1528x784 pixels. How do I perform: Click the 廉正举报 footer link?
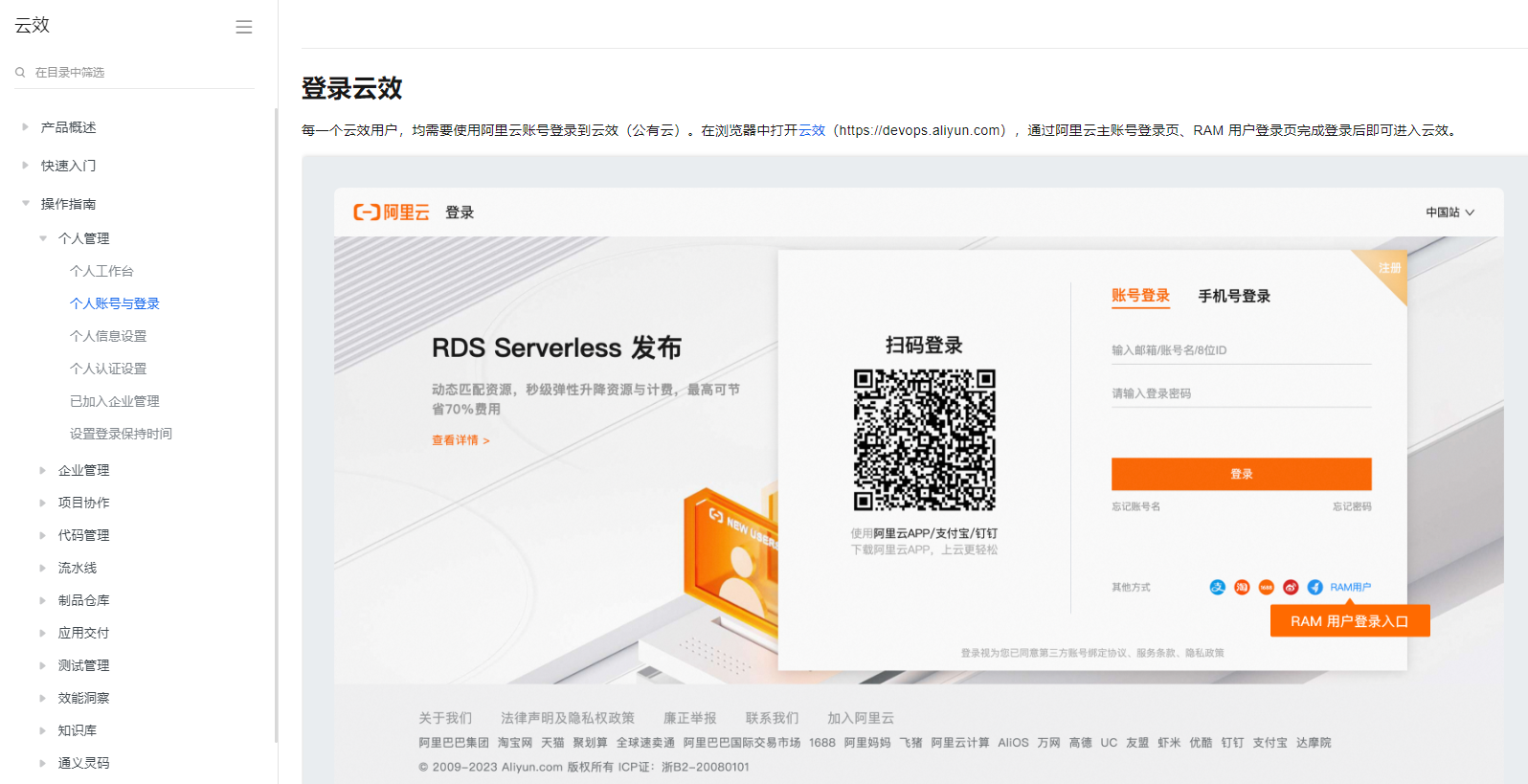click(x=690, y=718)
